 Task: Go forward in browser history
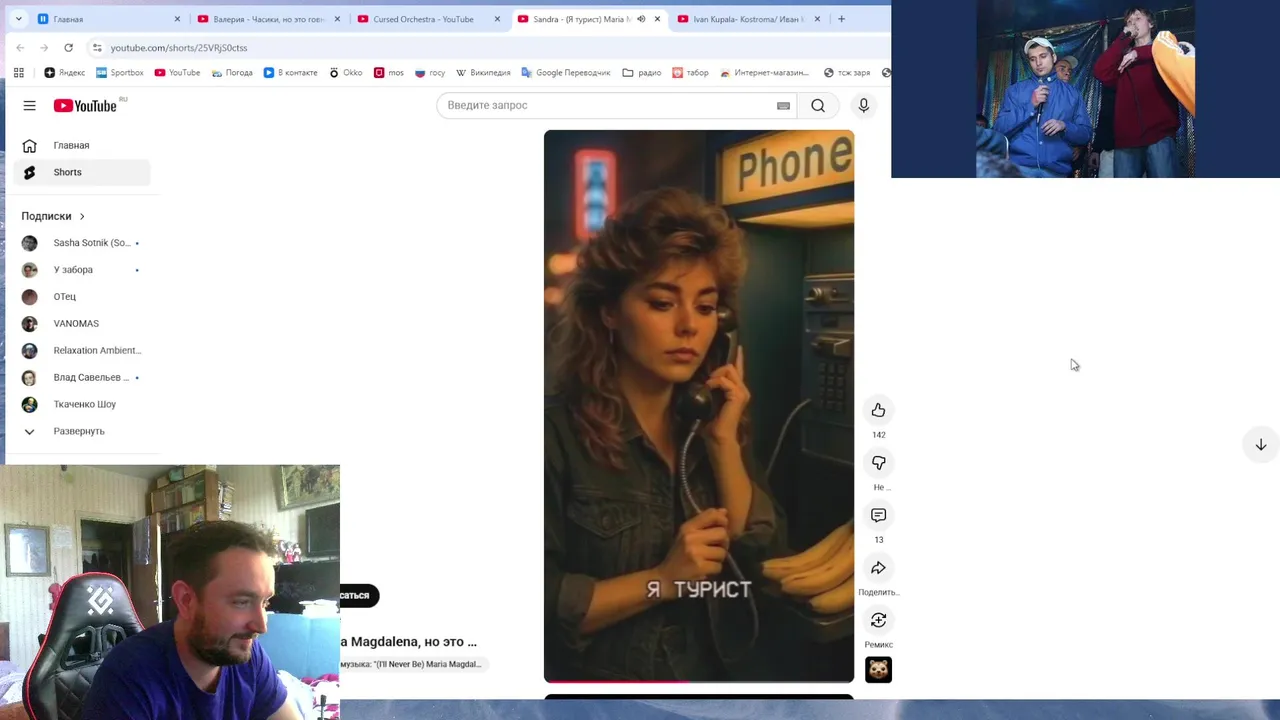pyautogui.click(x=44, y=47)
